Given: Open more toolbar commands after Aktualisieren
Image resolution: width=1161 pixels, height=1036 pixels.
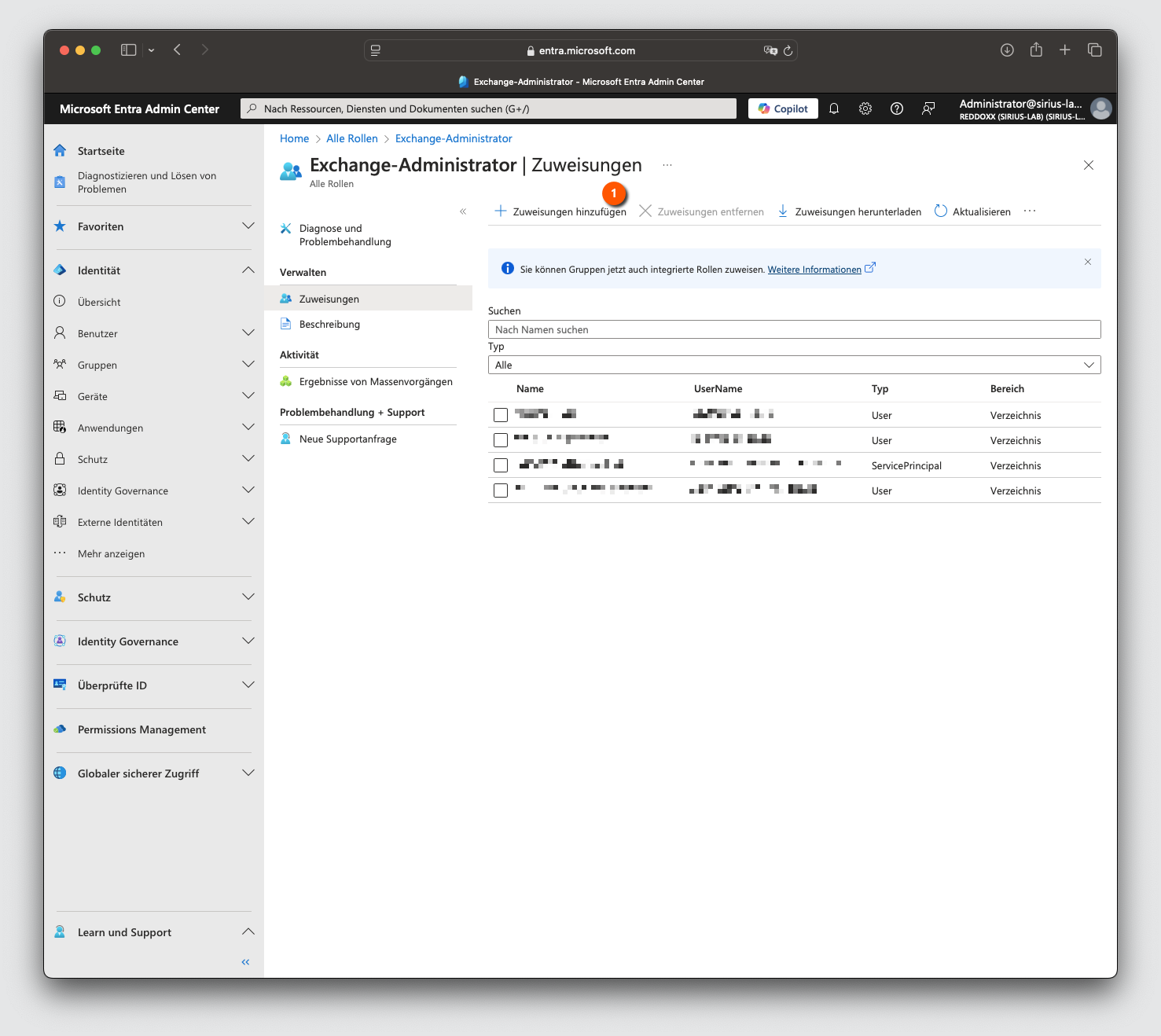Looking at the screenshot, I should tap(1030, 211).
